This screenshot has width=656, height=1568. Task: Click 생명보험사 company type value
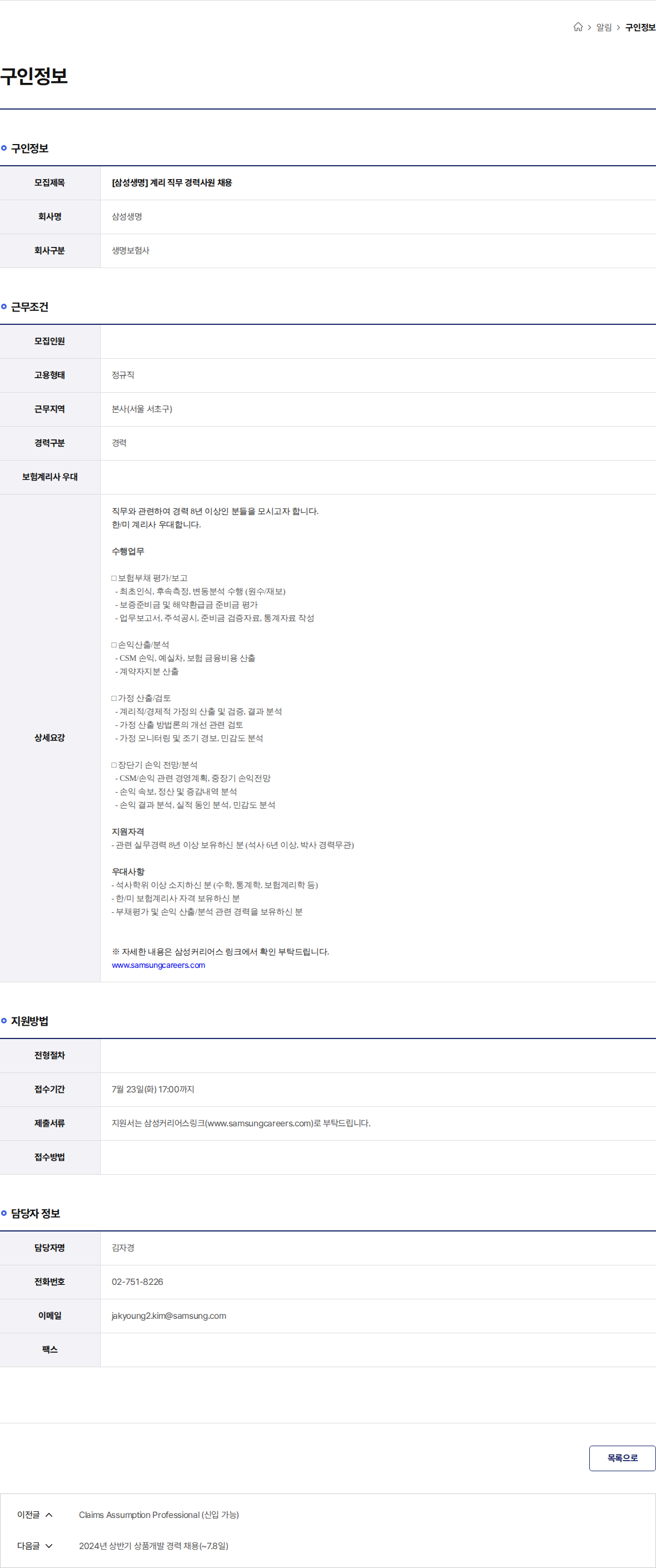pyautogui.click(x=130, y=251)
